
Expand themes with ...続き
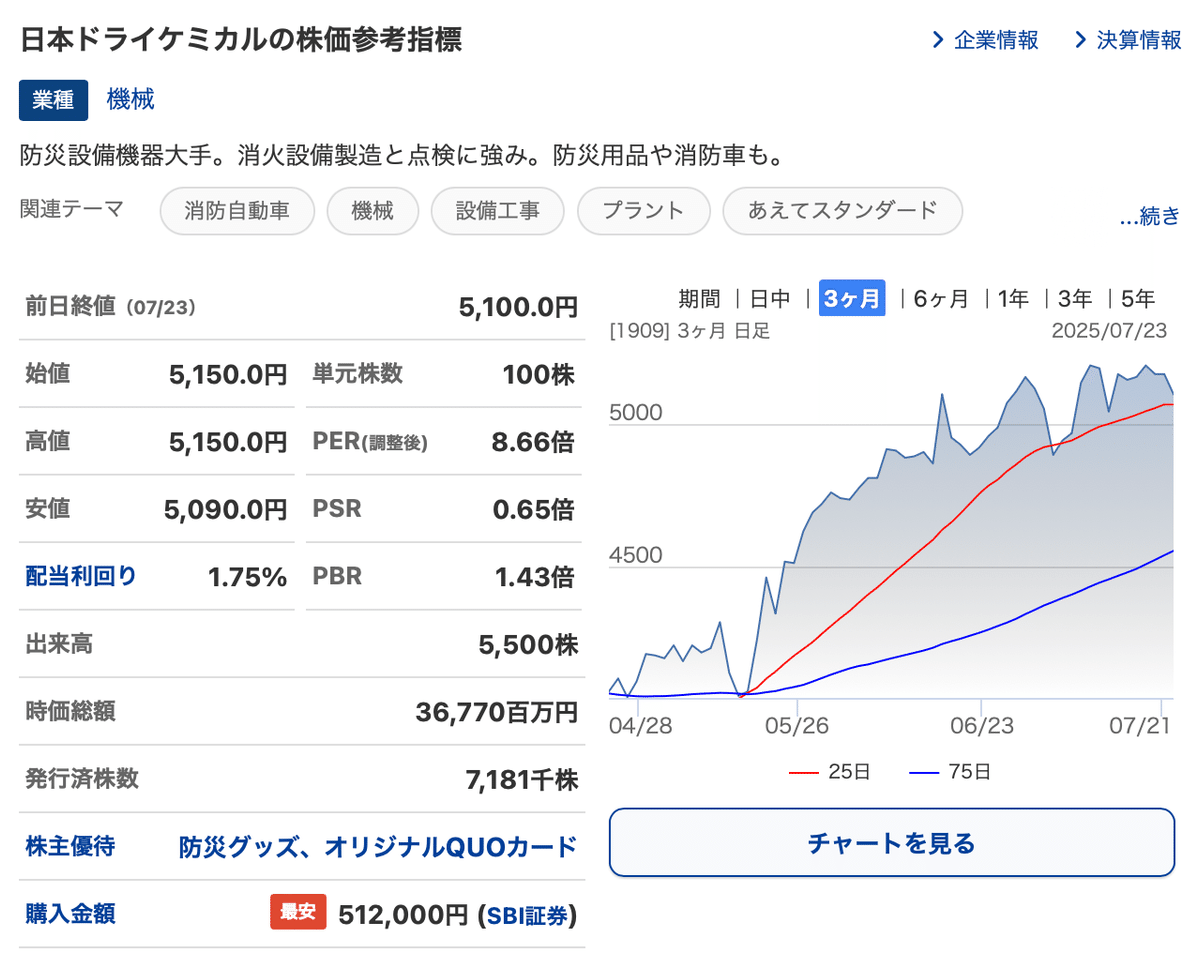coord(1150,215)
